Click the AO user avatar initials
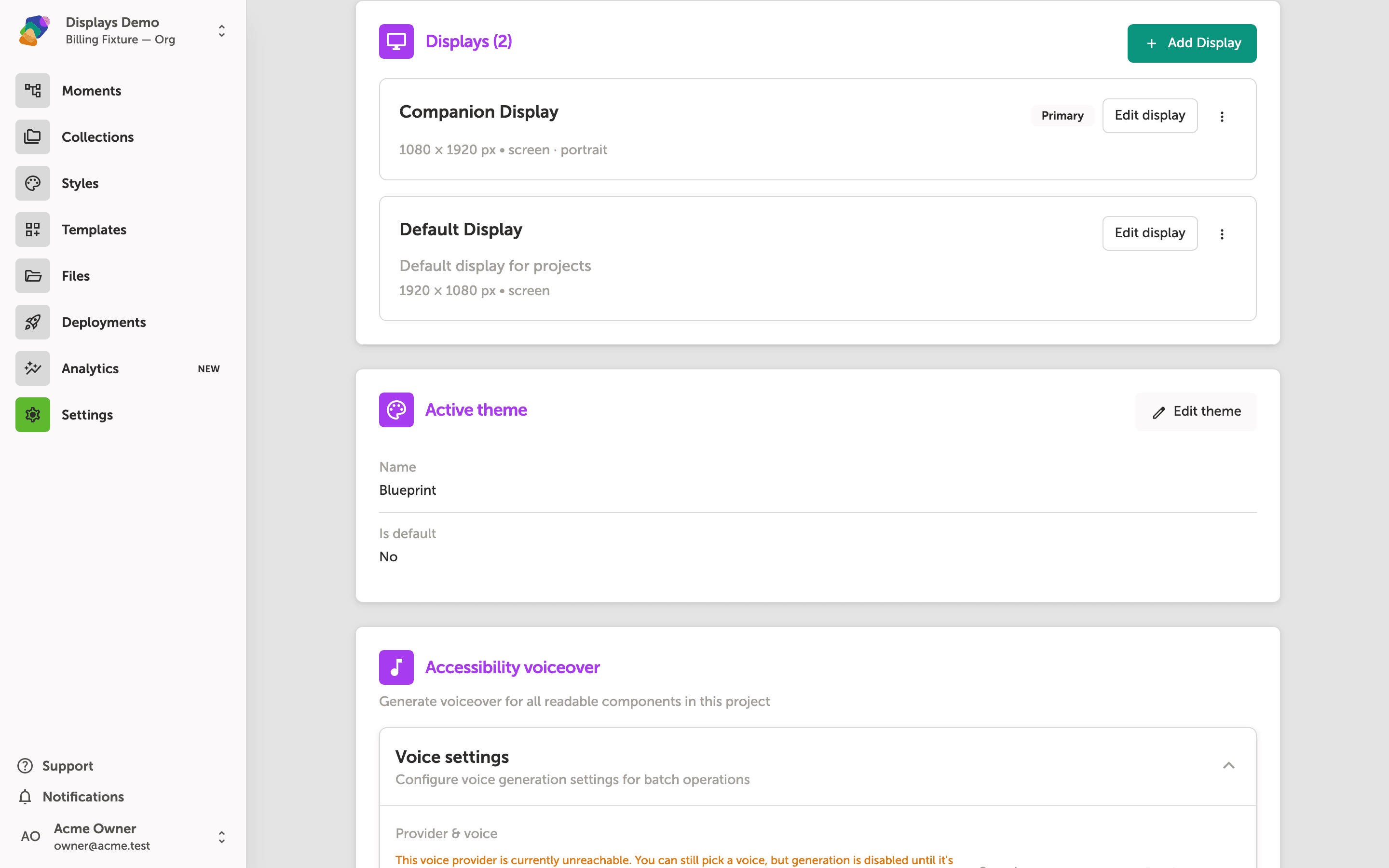This screenshot has height=868, width=1389. [x=30, y=837]
